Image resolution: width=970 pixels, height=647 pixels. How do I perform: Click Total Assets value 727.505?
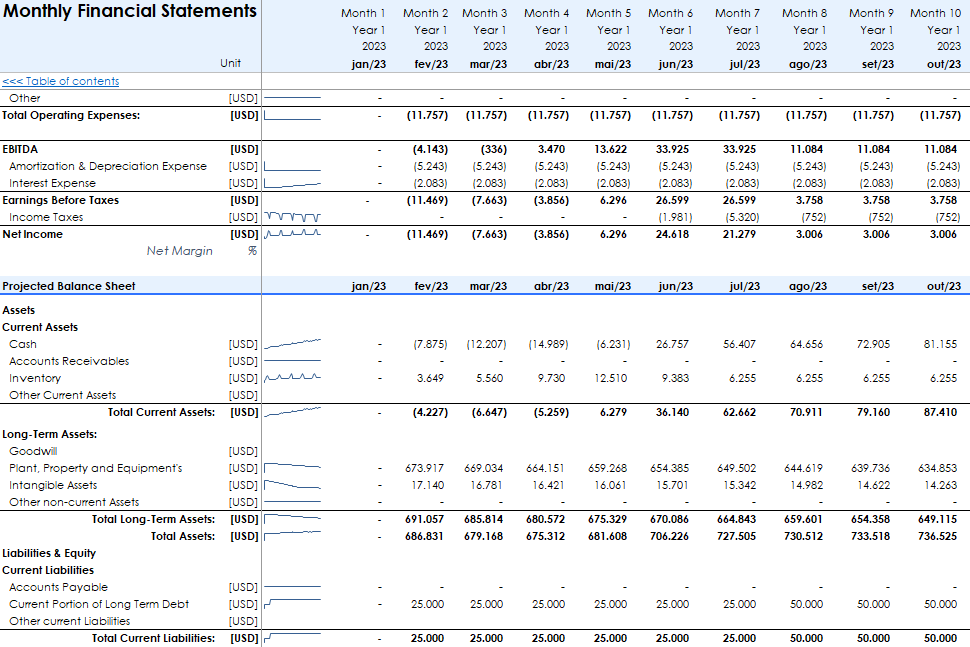pyautogui.click(x=738, y=536)
